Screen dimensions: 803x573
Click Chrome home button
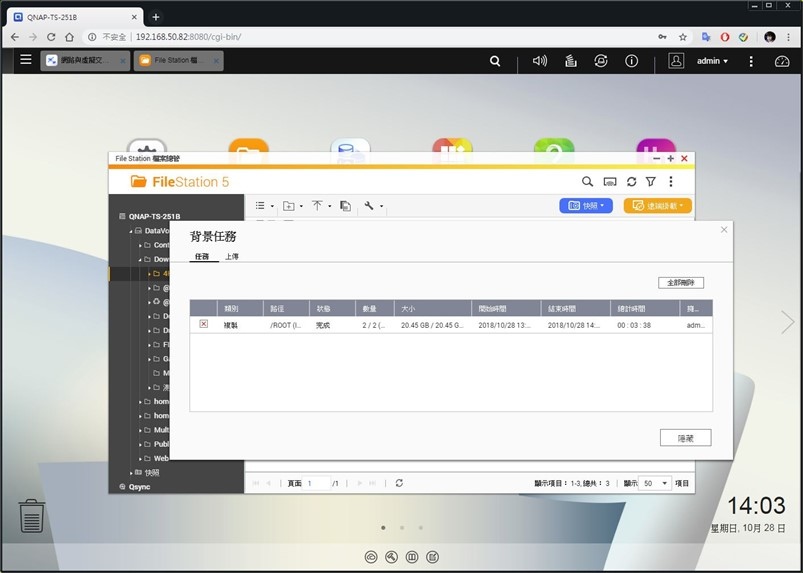coord(69,37)
